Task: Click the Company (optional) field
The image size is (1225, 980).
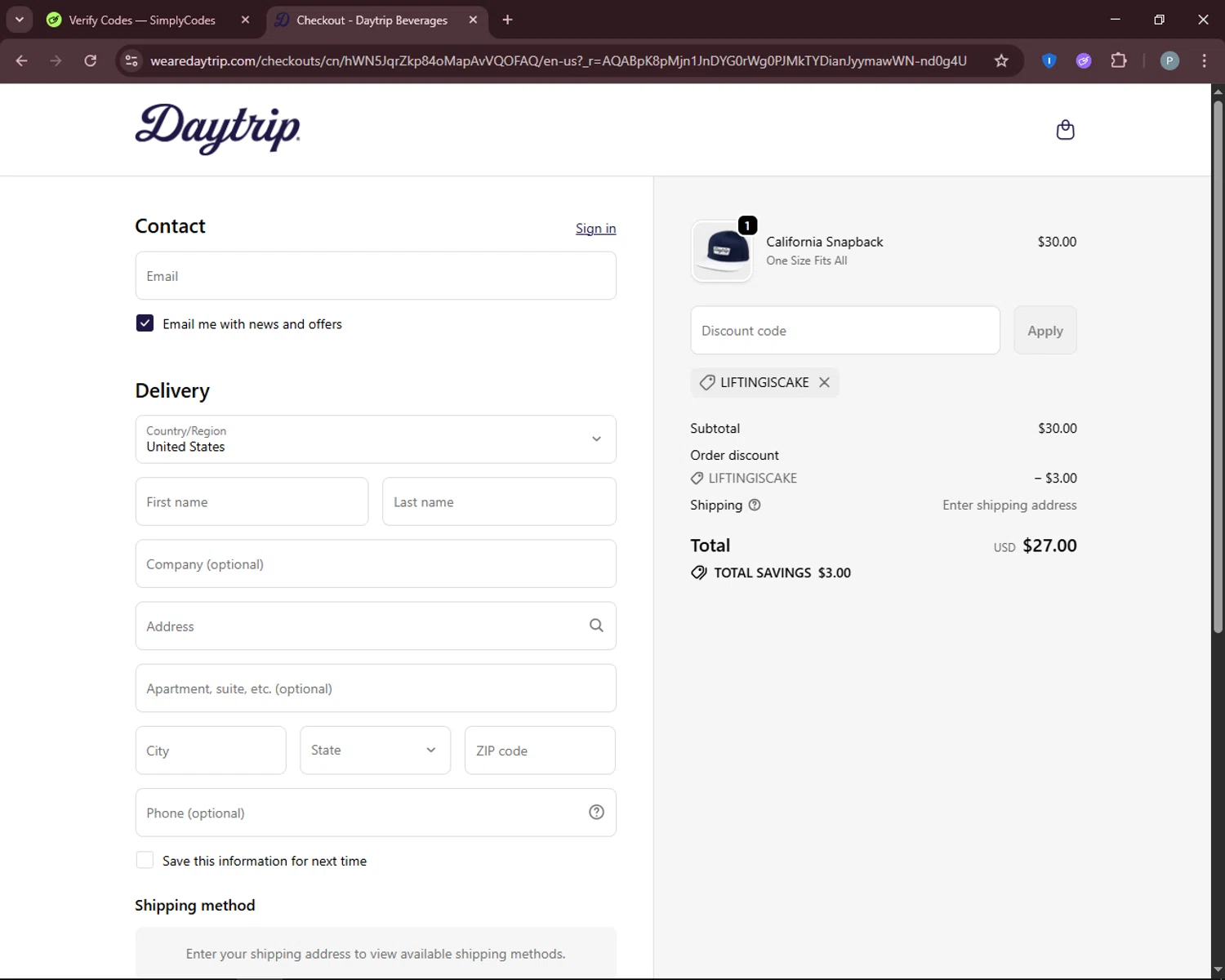Action: click(376, 563)
